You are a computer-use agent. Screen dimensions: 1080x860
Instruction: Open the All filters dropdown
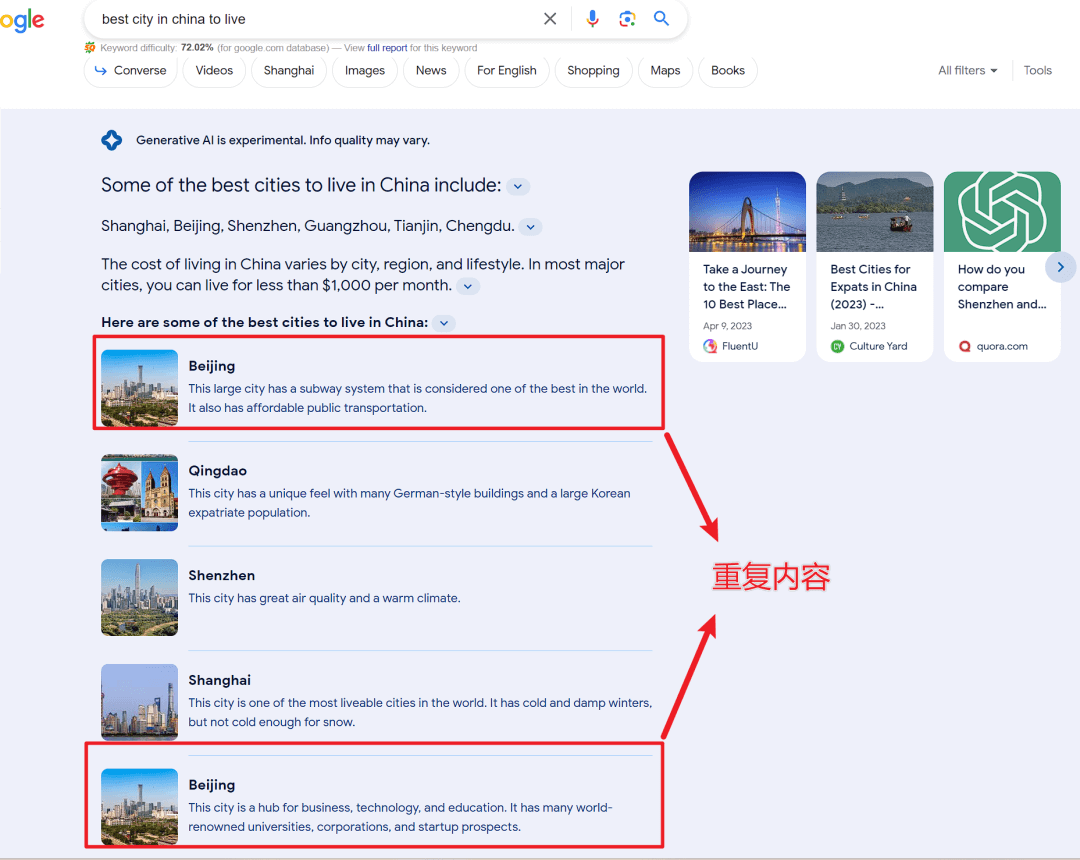click(968, 70)
